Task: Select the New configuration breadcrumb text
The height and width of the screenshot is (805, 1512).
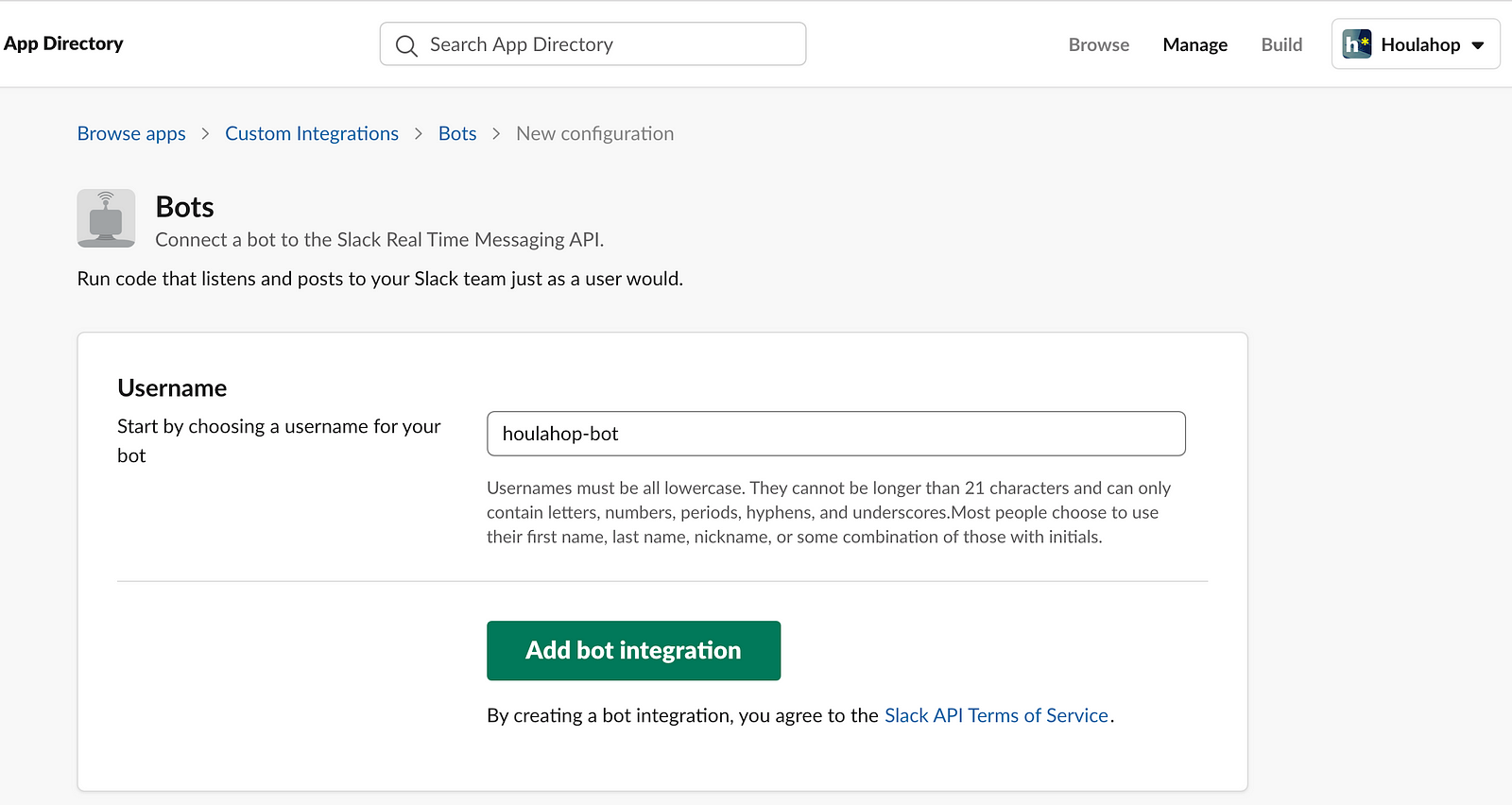Action: click(595, 133)
